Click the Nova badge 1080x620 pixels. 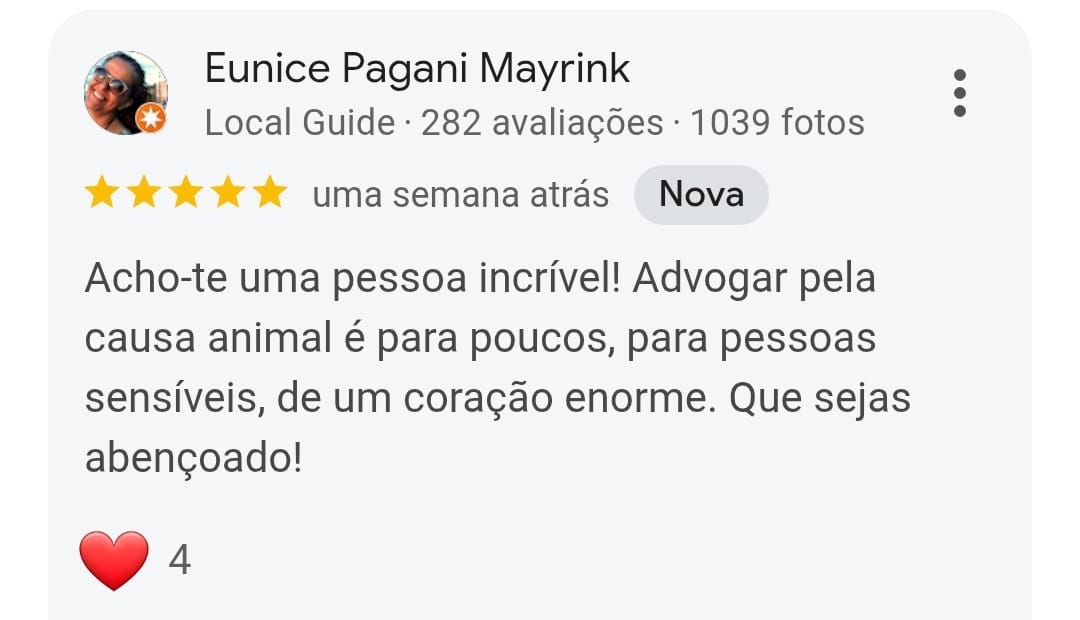click(x=701, y=195)
